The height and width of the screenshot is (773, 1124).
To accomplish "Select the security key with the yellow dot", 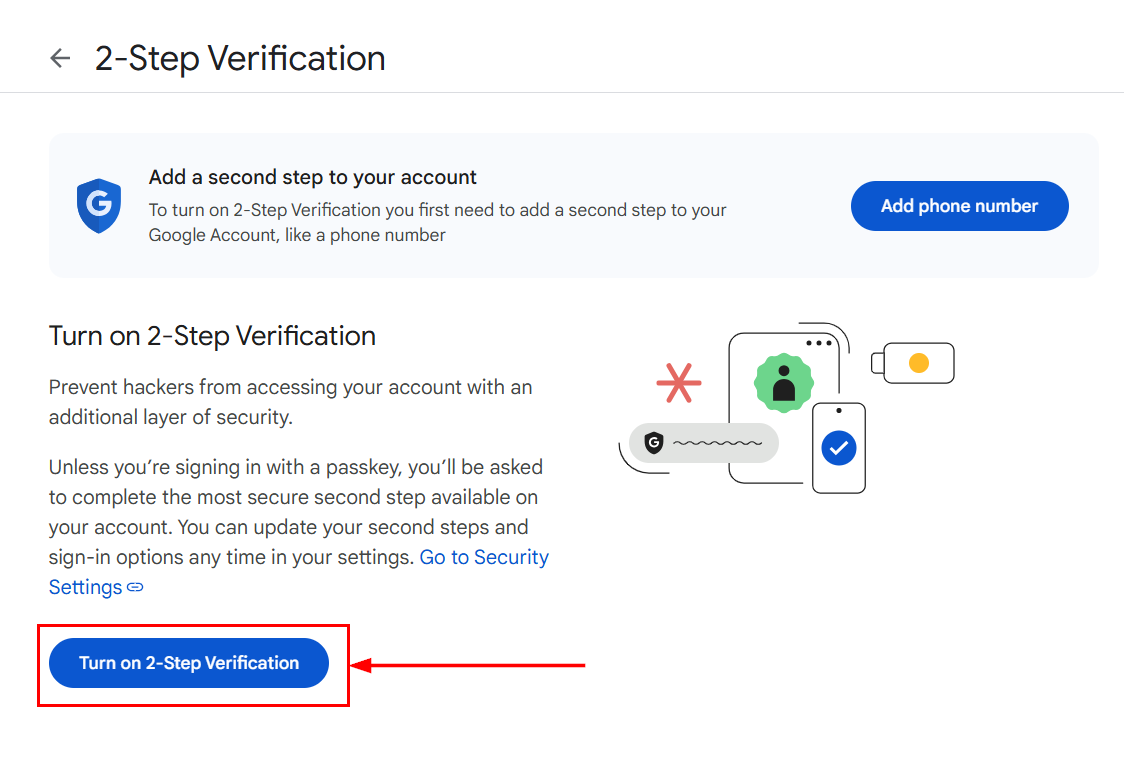I will 913,363.
